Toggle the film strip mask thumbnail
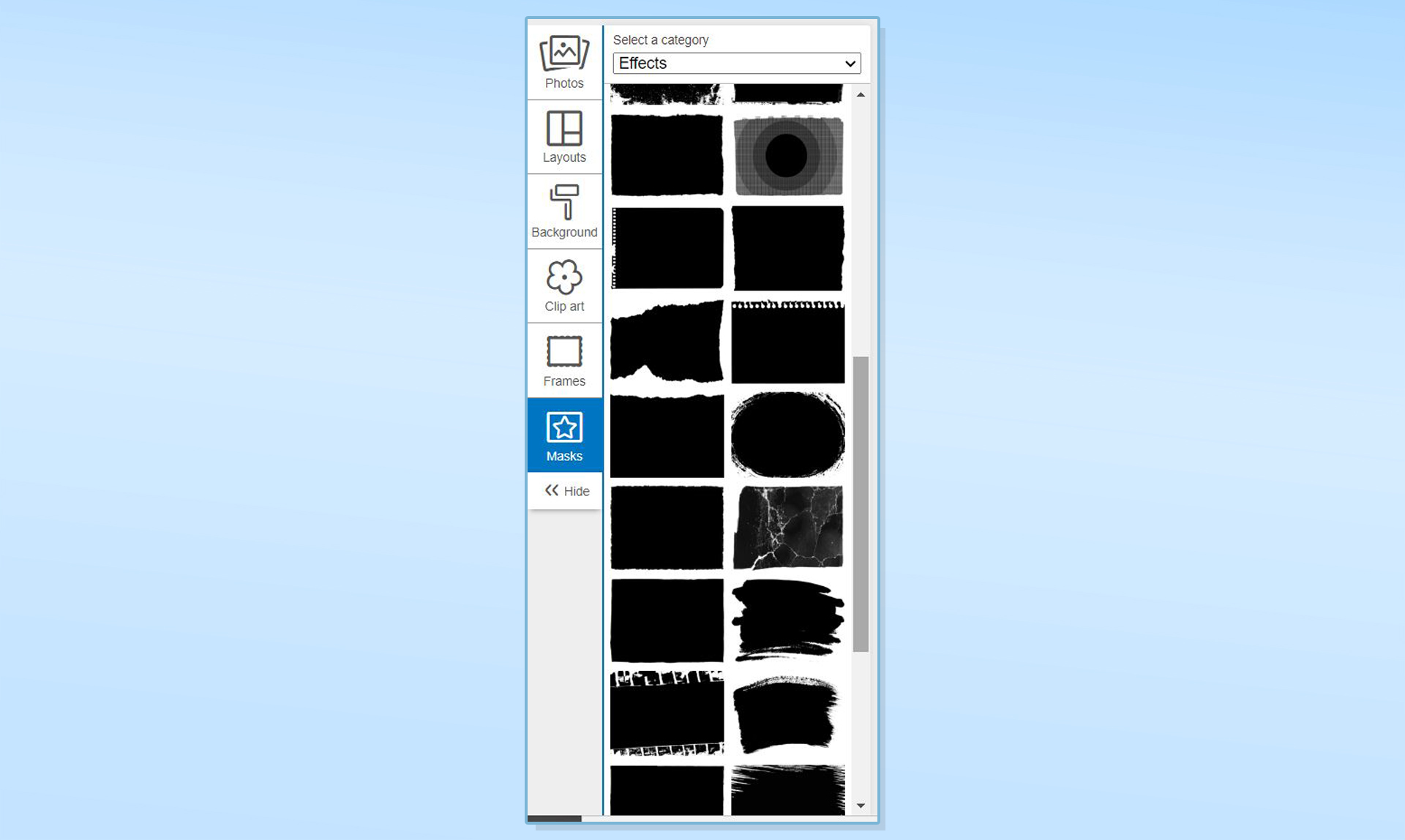Screen dimensions: 1405x840 pos(667,710)
